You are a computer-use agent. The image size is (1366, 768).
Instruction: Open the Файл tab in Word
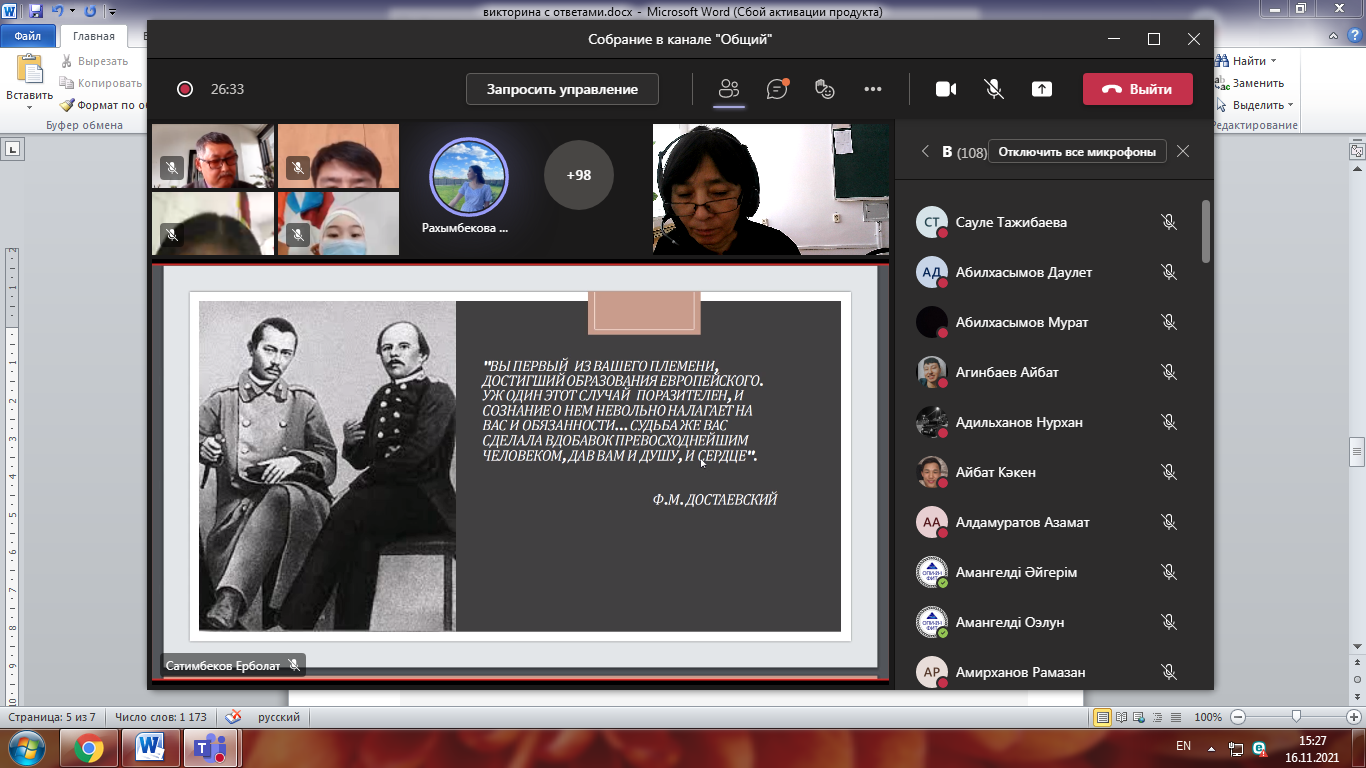28,36
